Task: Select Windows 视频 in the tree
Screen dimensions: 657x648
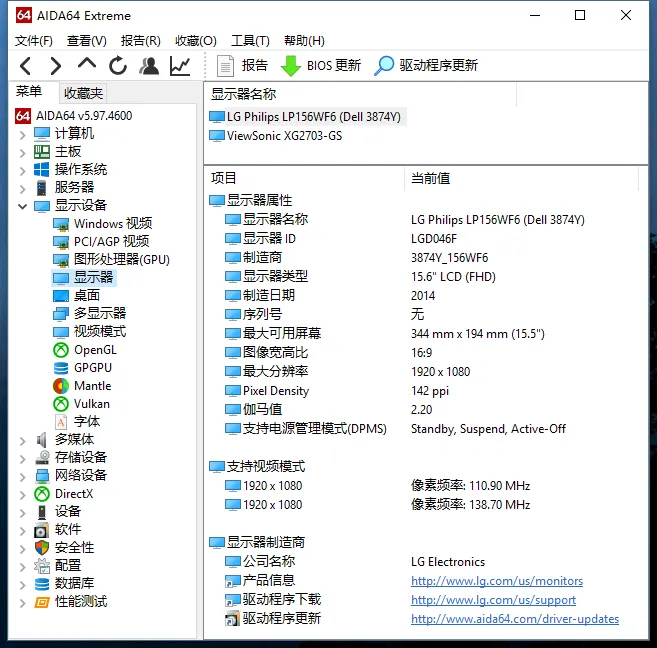Action: [103, 224]
